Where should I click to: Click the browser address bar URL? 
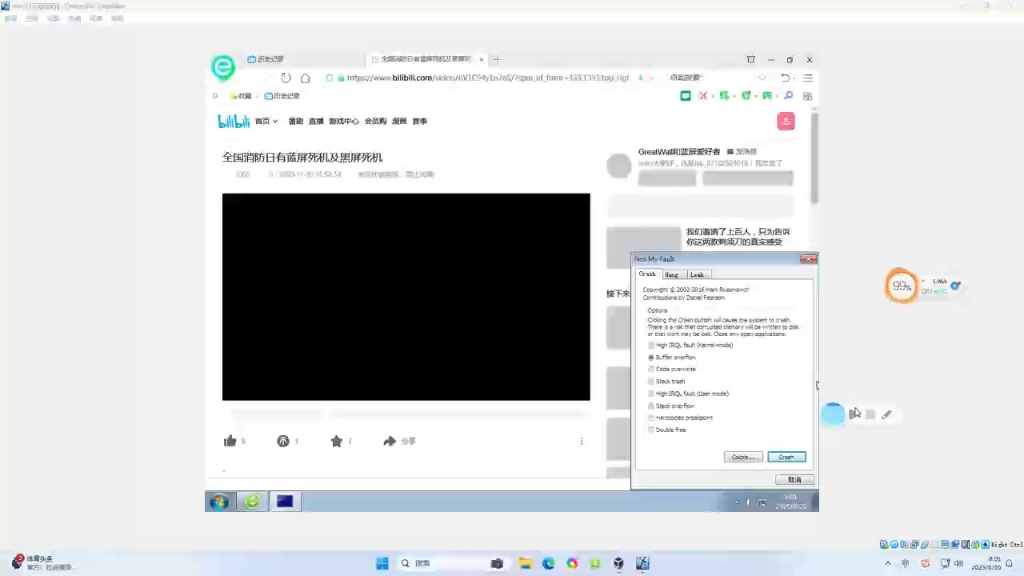tap(488, 78)
